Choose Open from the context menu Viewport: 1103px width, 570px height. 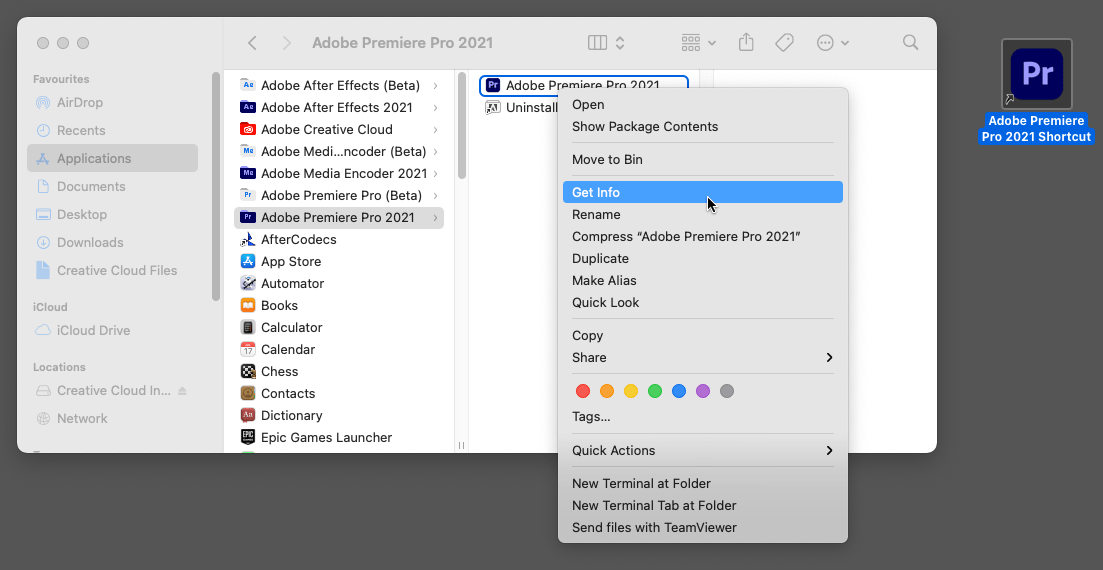coord(703,105)
